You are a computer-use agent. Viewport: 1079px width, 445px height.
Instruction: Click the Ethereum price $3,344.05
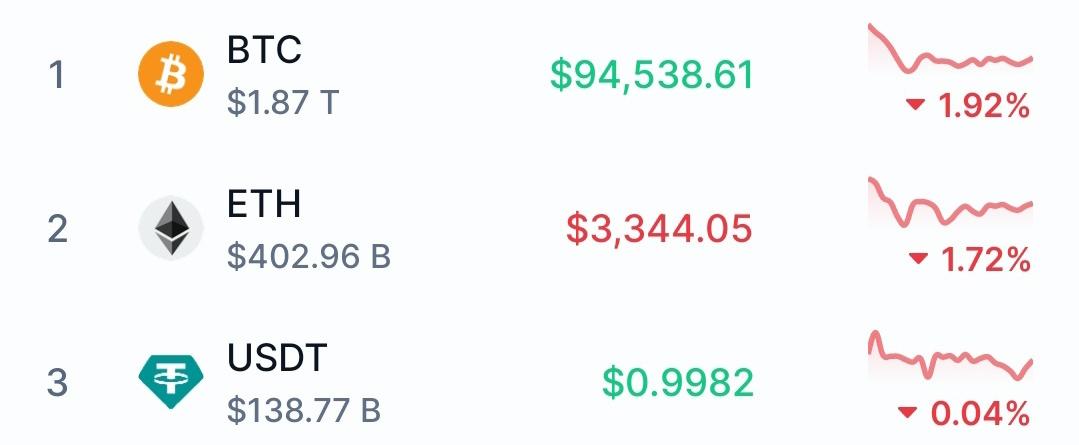(659, 229)
